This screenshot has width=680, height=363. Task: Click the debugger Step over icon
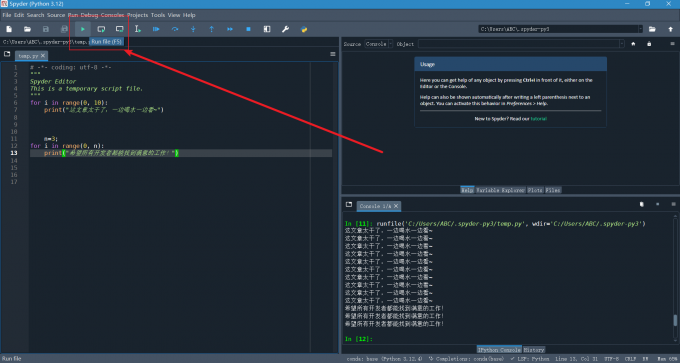pyautogui.click(x=175, y=29)
